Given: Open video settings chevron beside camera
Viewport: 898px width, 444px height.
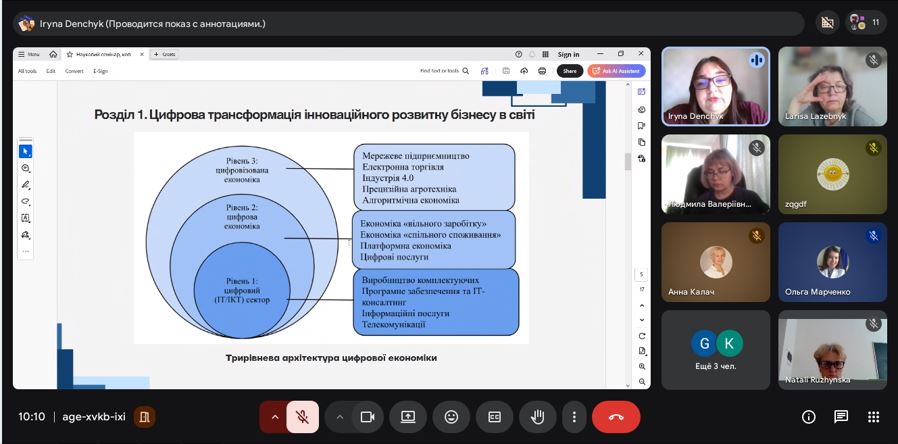Looking at the screenshot, I should click(x=340, y=417).
